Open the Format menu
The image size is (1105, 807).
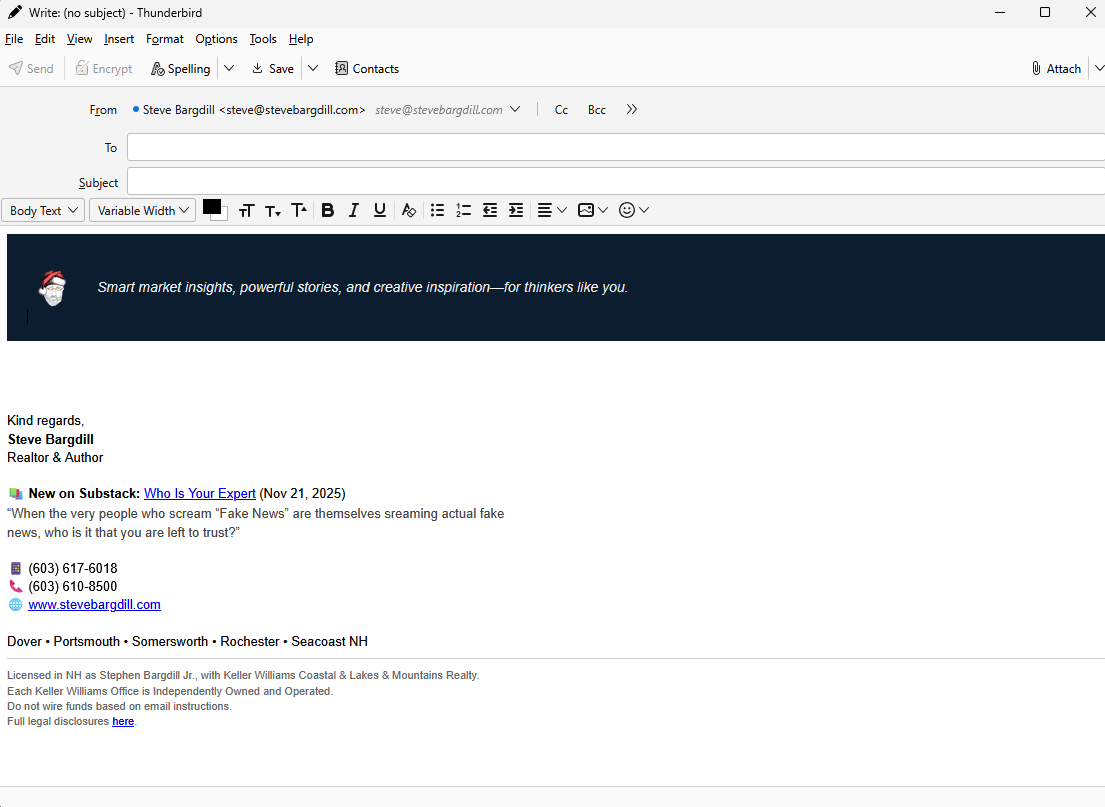tap(164, 39)
